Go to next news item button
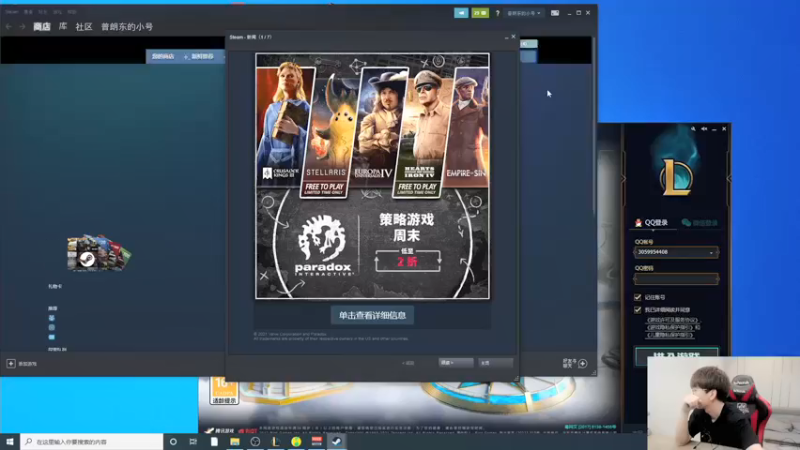Image resolution: width=800 pixels, height=450 pixels. coord(456,363)
